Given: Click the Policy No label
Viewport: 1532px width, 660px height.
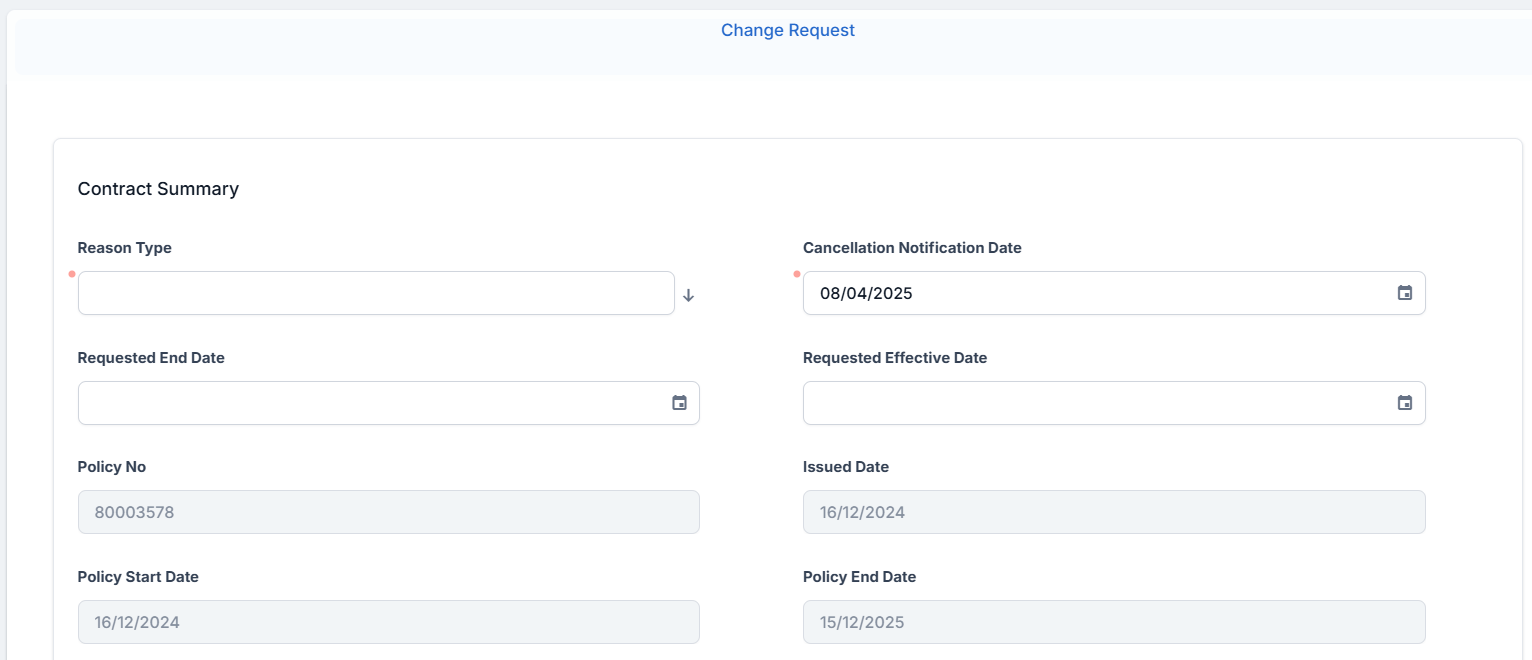Looking at the screenshot, I should click(x=111, y=467).
